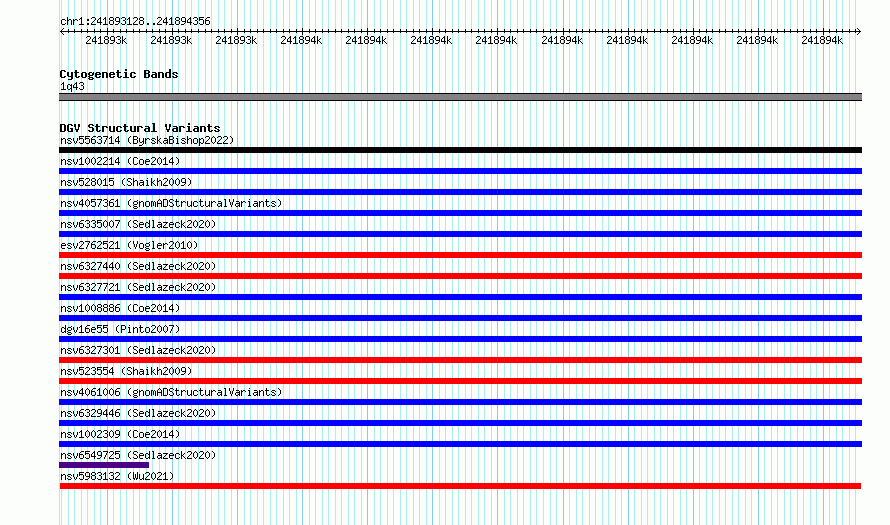890x525 pixels.
Task: Click the nsv6335007 blue variant bar
Action: point(460,234)
